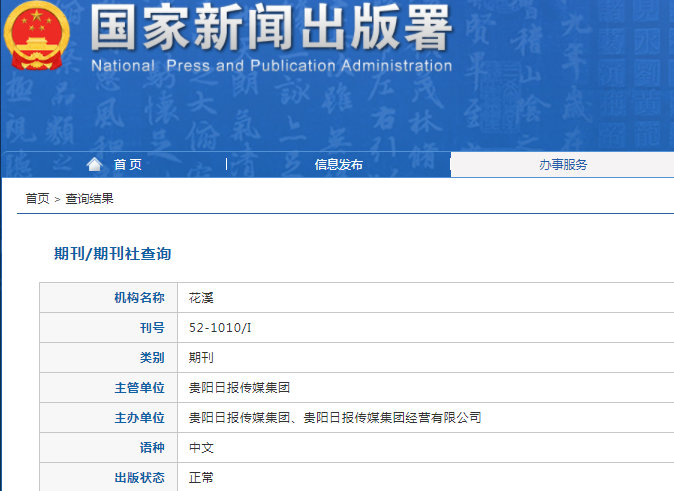Click the national emblem logo

(36, 35)
